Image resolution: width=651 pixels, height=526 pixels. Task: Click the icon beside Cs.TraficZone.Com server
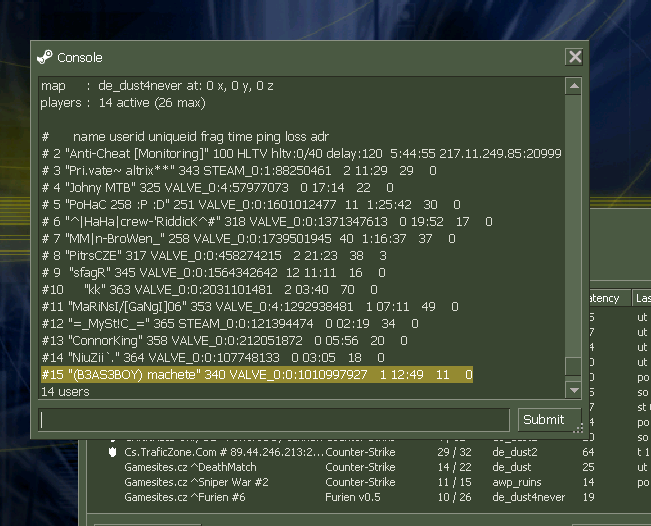point(114,453)
